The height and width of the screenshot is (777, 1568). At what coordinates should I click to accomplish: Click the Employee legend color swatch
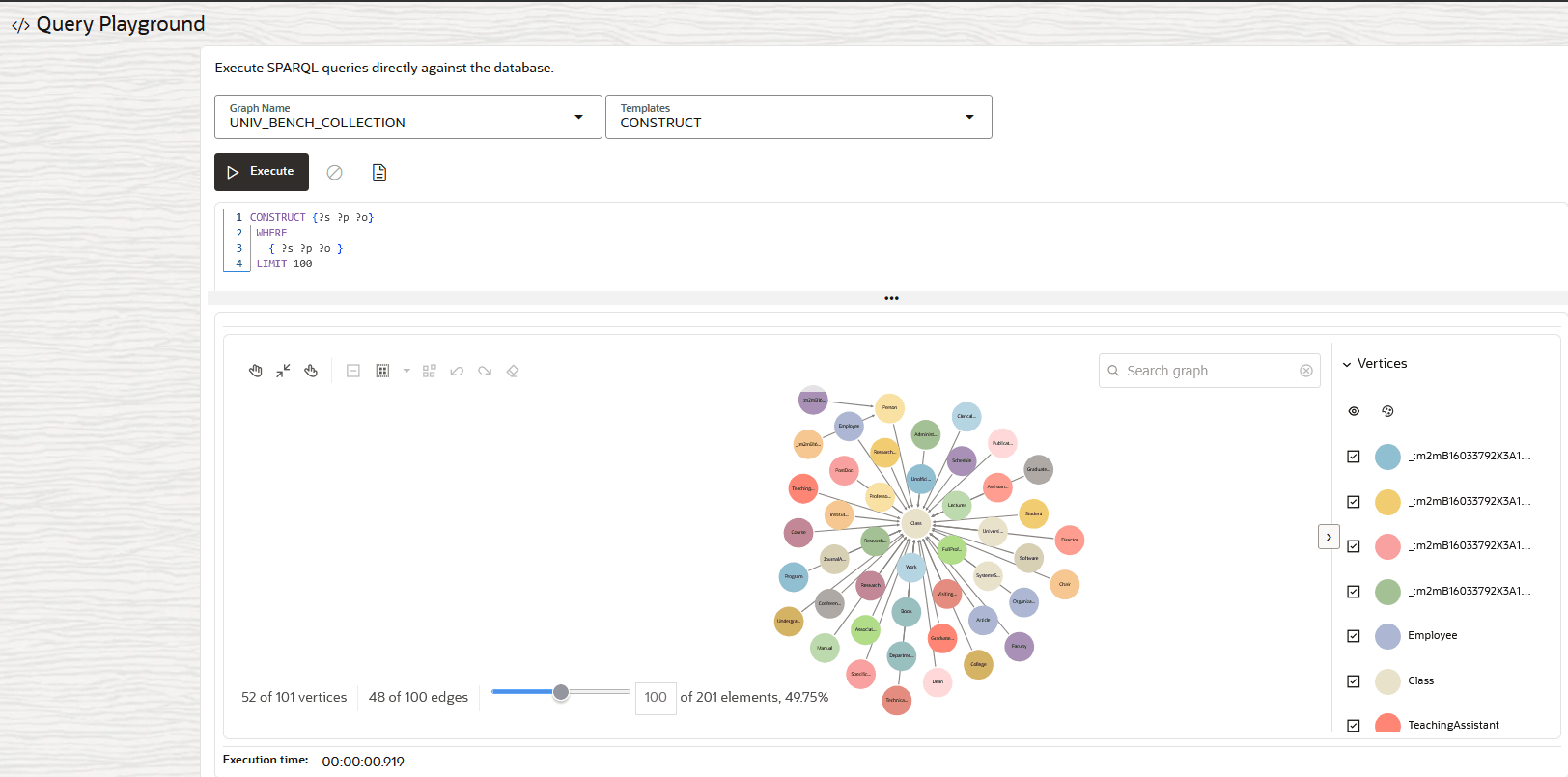pos(1387,636)
